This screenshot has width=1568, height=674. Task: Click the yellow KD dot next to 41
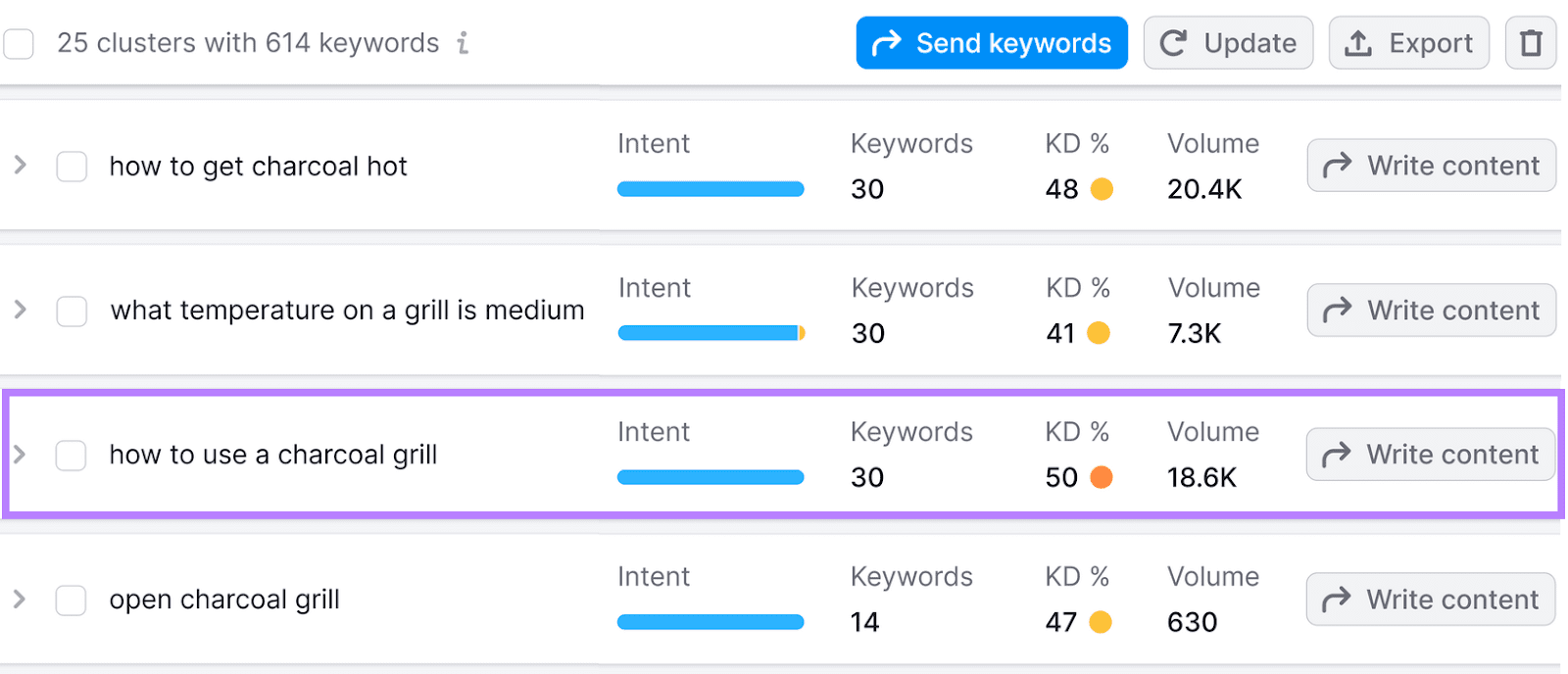pos(1099,333)
